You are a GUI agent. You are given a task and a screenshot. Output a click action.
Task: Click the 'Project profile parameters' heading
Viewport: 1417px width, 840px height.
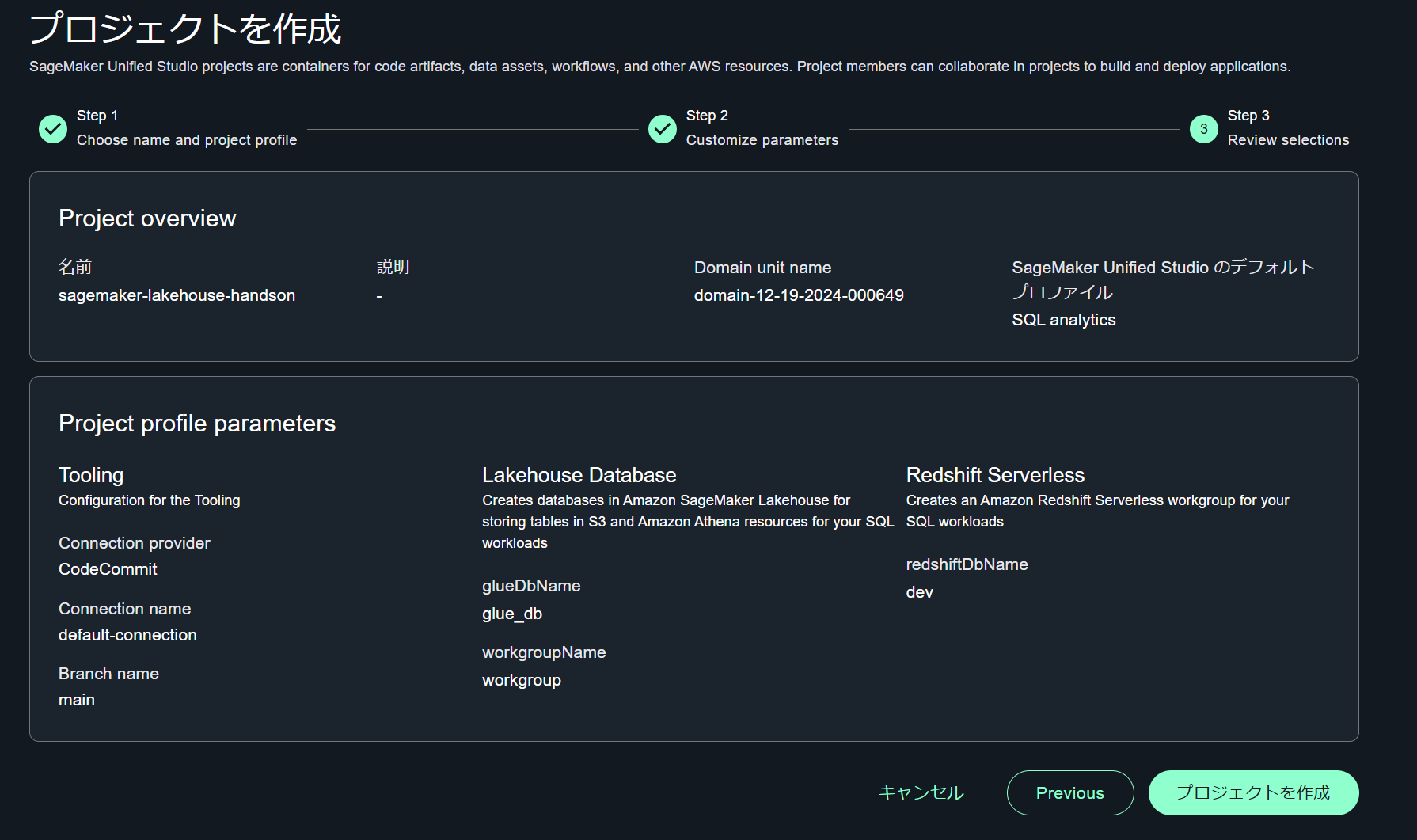pos(197,424)
